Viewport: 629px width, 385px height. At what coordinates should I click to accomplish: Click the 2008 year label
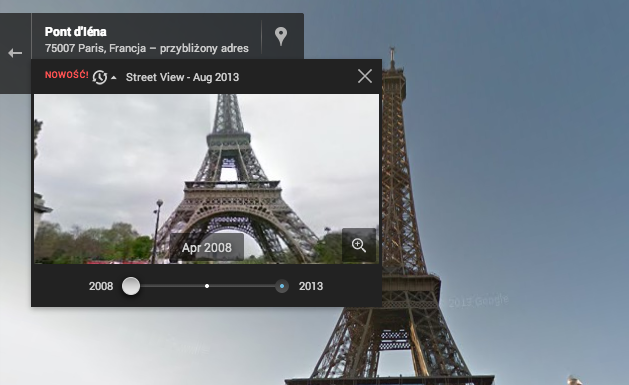pyautogui.click(x=101, y=286)
